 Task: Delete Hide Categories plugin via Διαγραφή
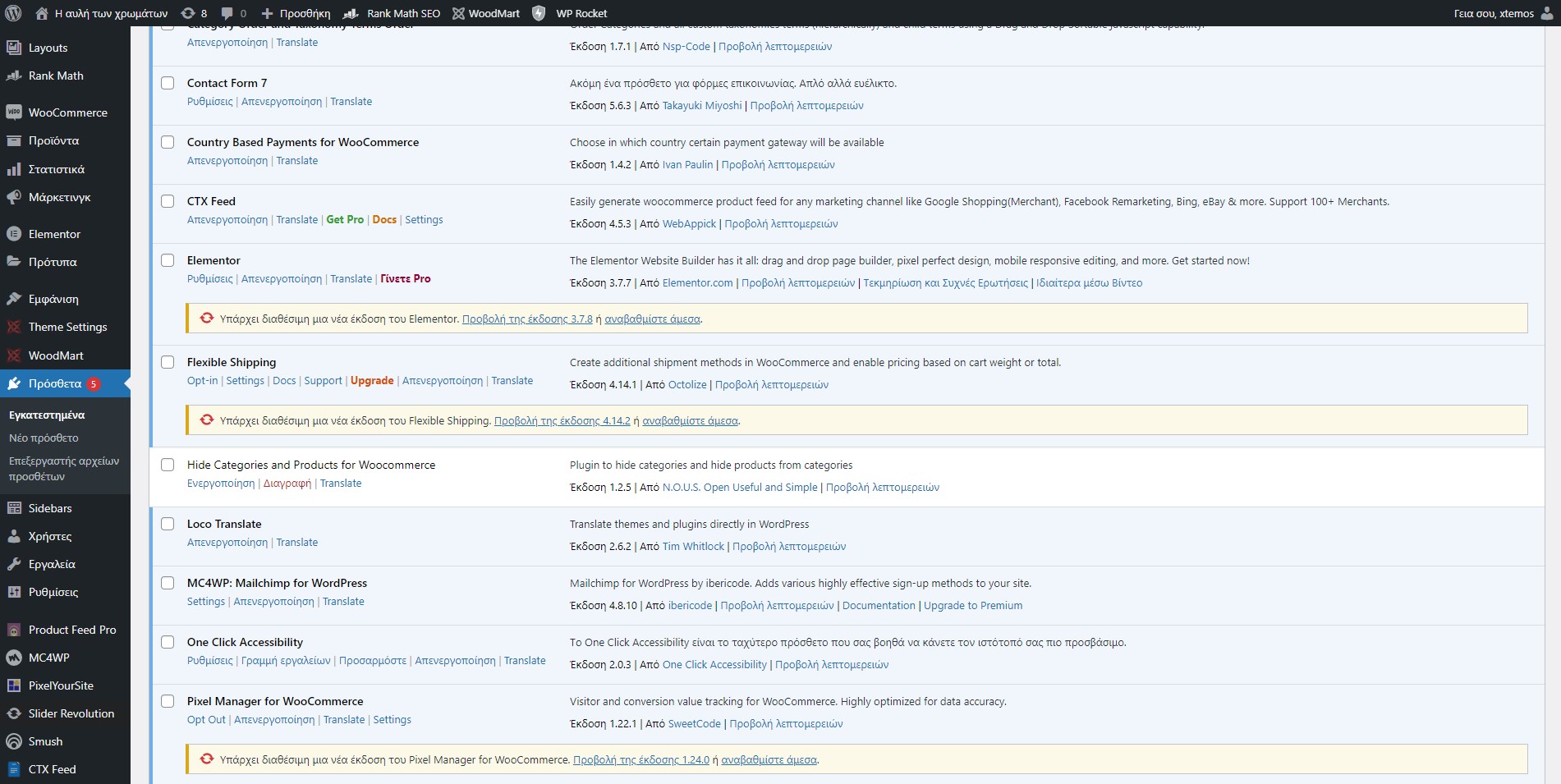[287, 484]
